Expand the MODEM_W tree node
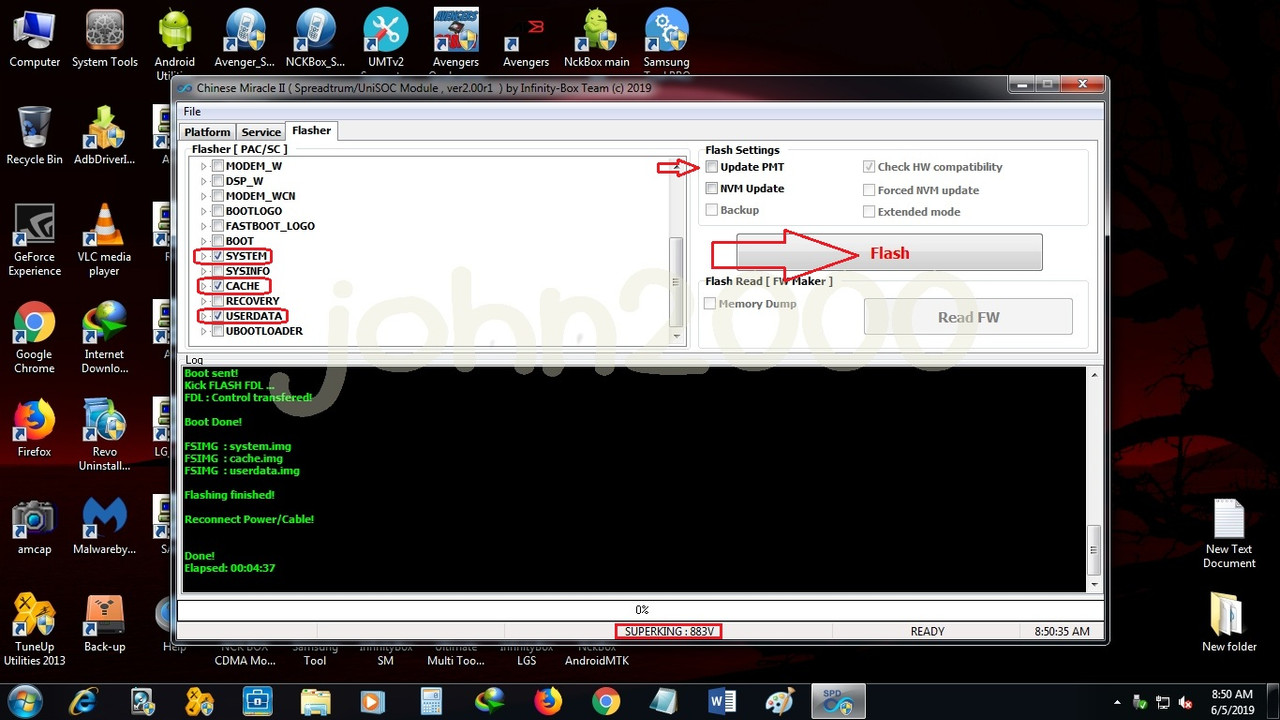This screenshot has width=1280, height=720. tap(204, 166)
